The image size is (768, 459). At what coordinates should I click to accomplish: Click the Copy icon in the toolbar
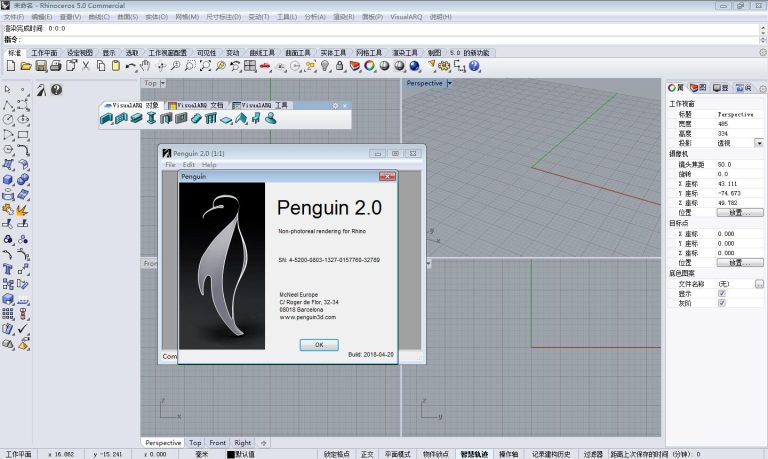[x=101, y=66]
